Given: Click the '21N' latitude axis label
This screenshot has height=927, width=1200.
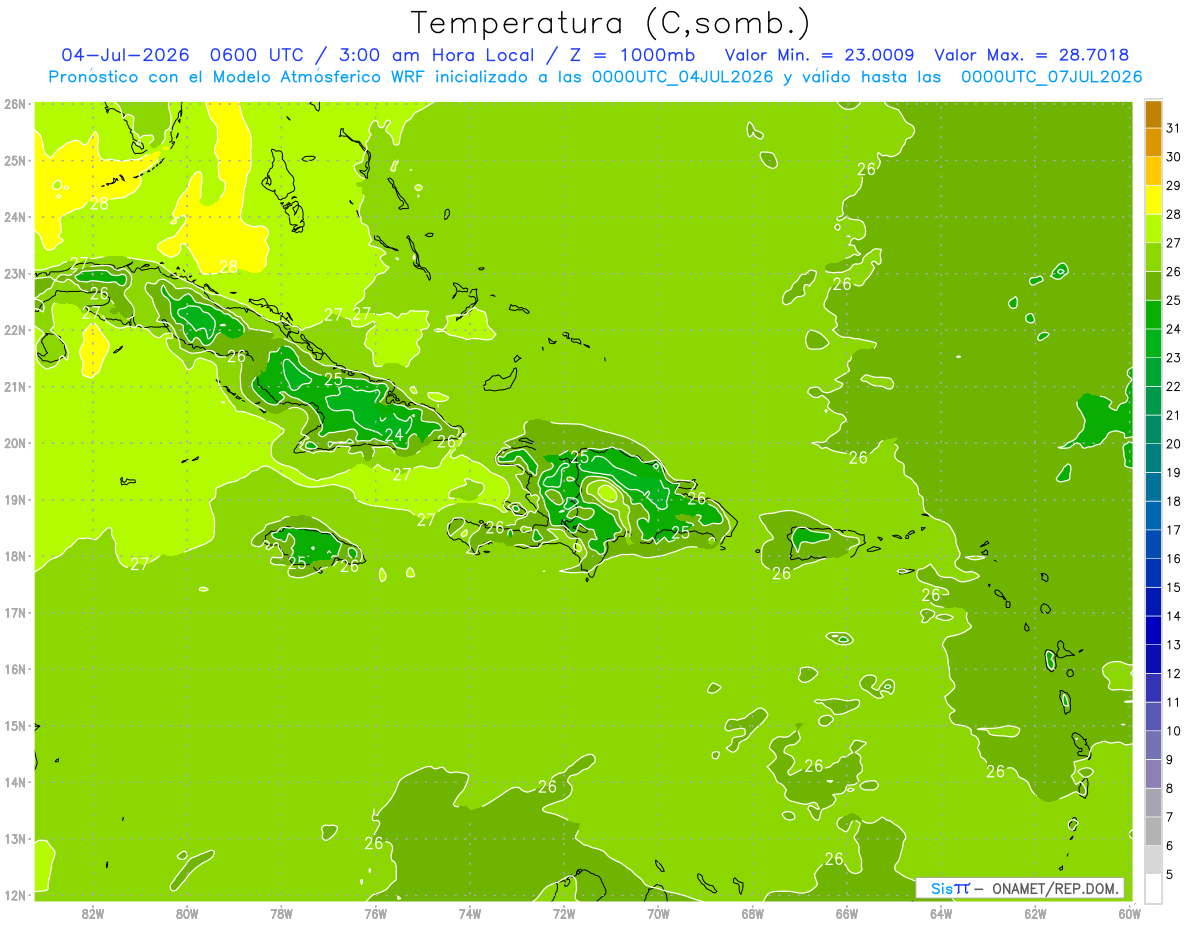Looking at the screenshot, I should point(15,387).
